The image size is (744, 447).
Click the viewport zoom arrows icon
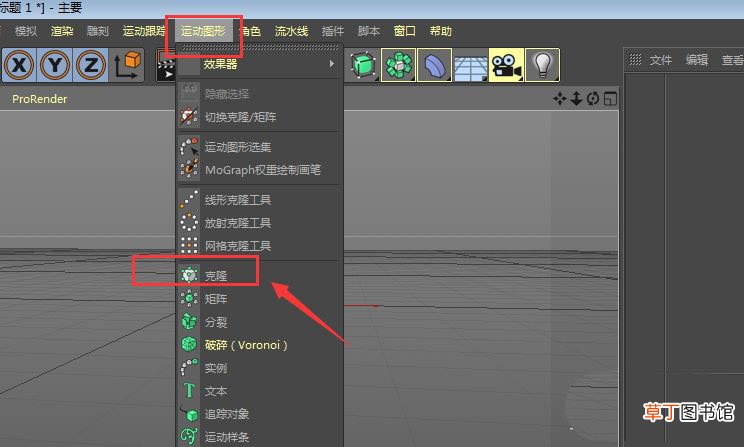577,99
